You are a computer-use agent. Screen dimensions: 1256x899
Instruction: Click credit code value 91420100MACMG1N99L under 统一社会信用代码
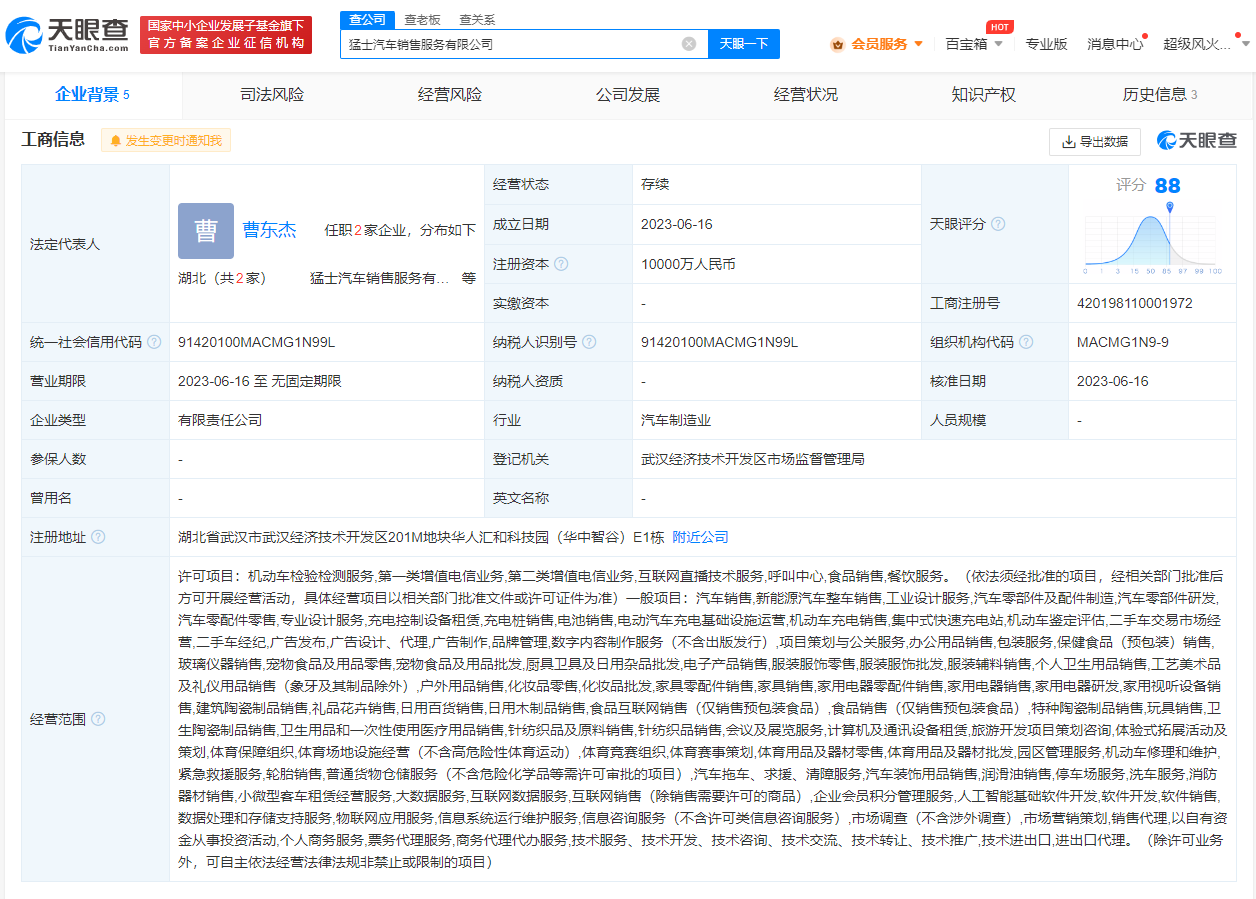[x=257, y=342]
